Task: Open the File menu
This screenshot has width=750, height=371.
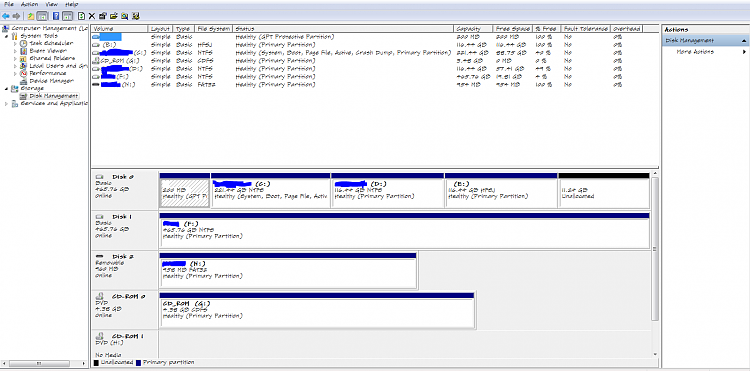Action: coord(9,4)
